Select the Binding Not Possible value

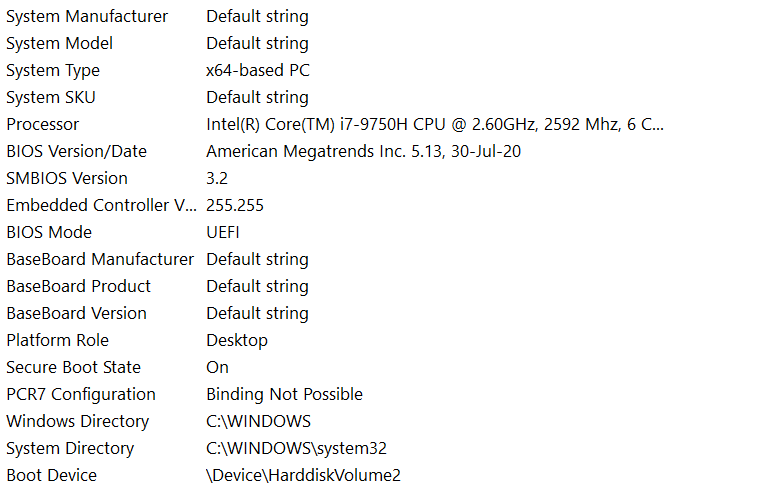pyautogui.click(x=284, y=394)
